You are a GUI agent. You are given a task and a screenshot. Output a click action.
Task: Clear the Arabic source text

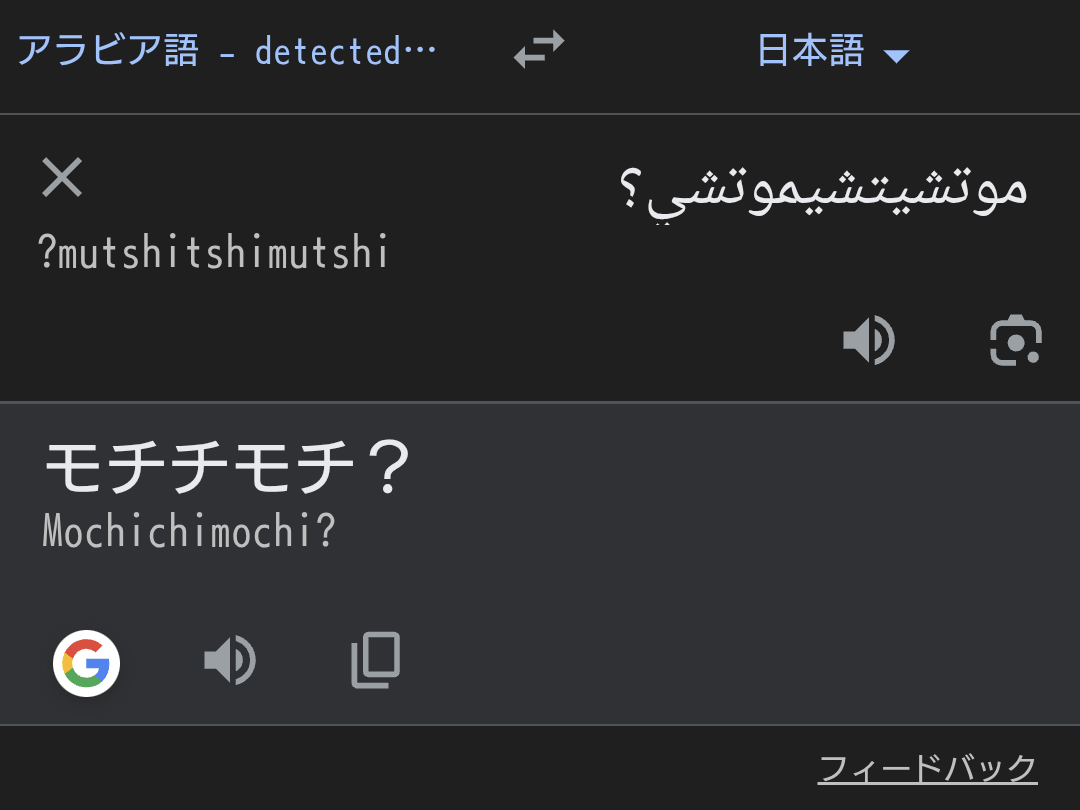click(x=62, y=178)
